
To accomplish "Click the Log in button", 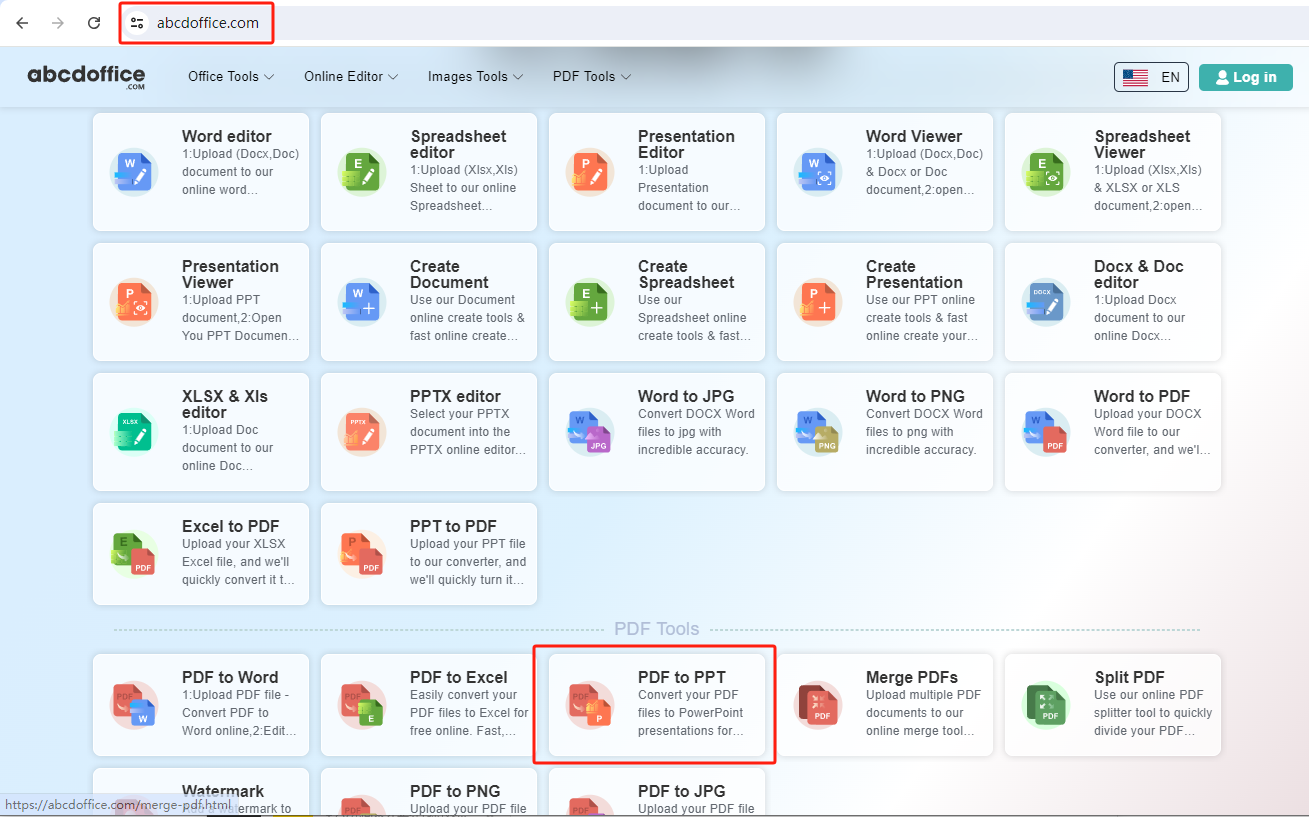I will [x=1245, y=77].
